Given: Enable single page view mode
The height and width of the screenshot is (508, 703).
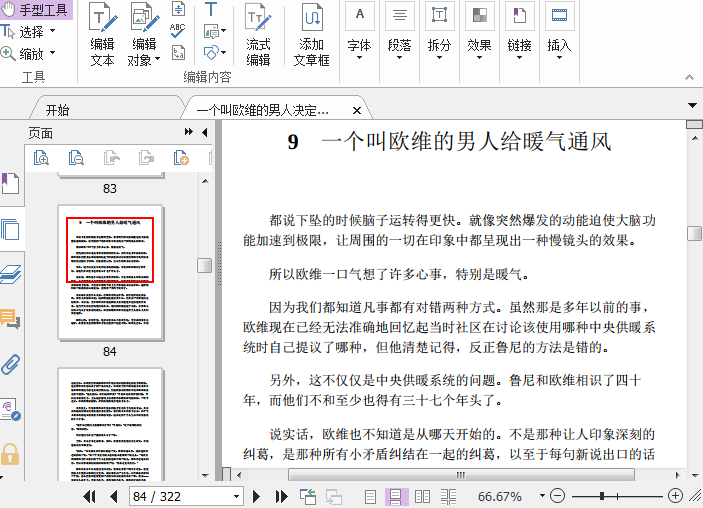Looking at the screenshot, I should 371,496.
